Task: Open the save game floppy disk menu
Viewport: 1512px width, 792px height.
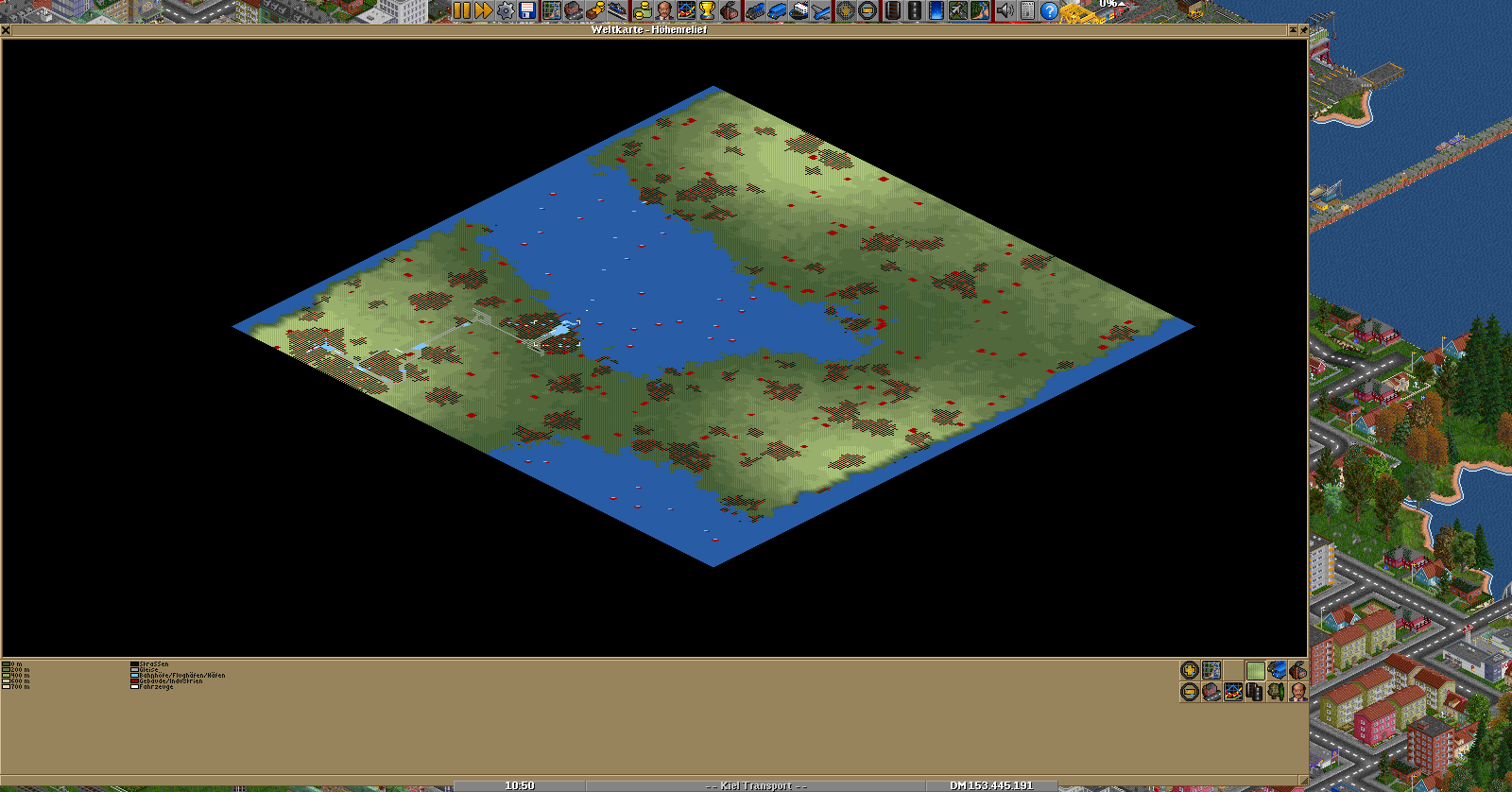Action: (528, 10)
